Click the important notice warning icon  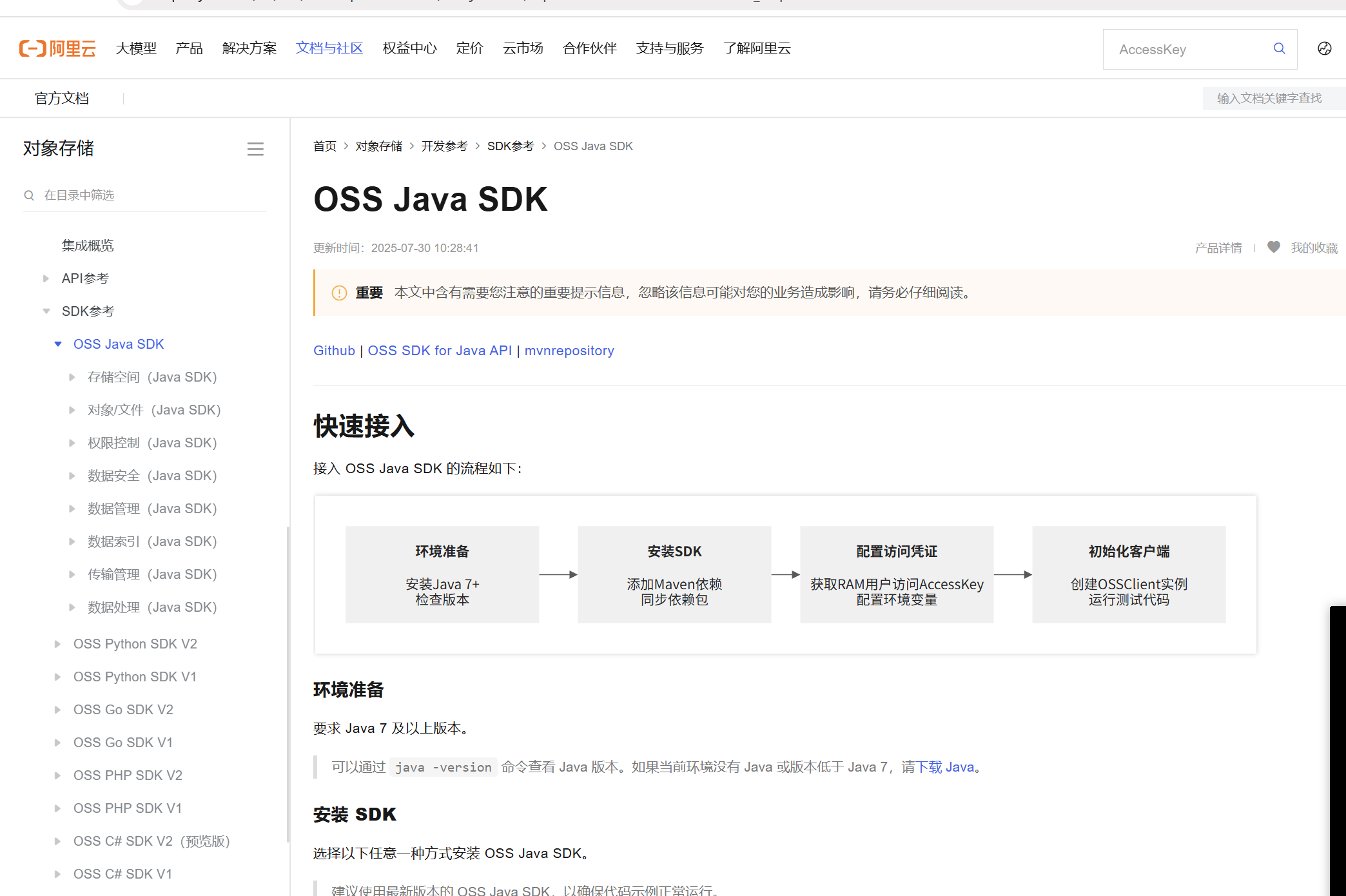339,293
